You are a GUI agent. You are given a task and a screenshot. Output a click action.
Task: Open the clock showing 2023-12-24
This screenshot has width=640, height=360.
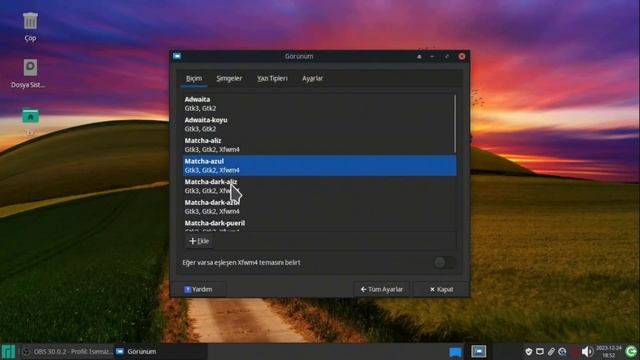coord(609,351)
